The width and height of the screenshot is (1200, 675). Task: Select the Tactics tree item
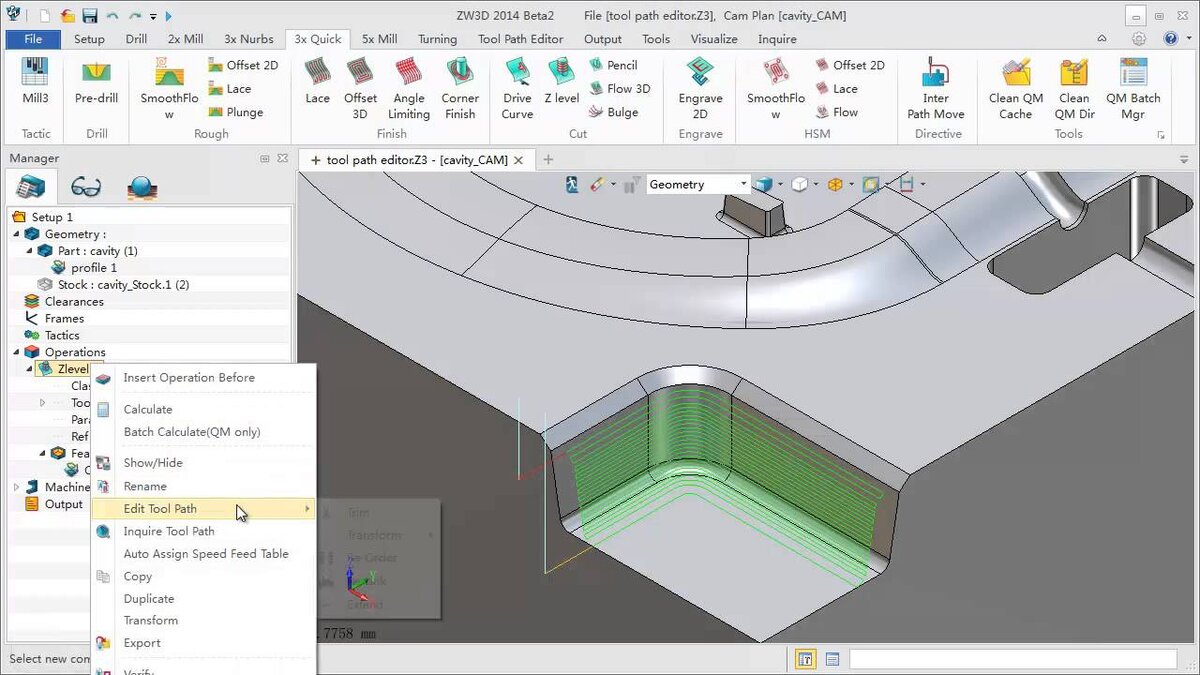tap(52, 336)
